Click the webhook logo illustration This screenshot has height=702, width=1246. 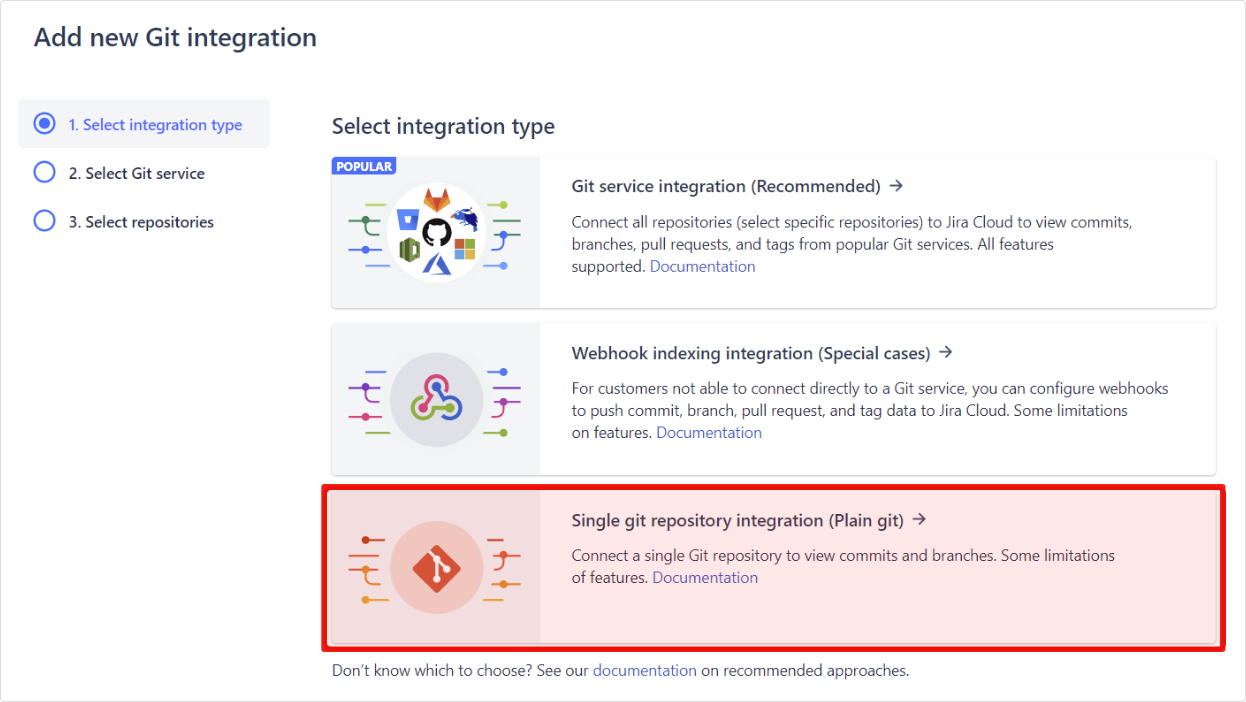(437, 400)
